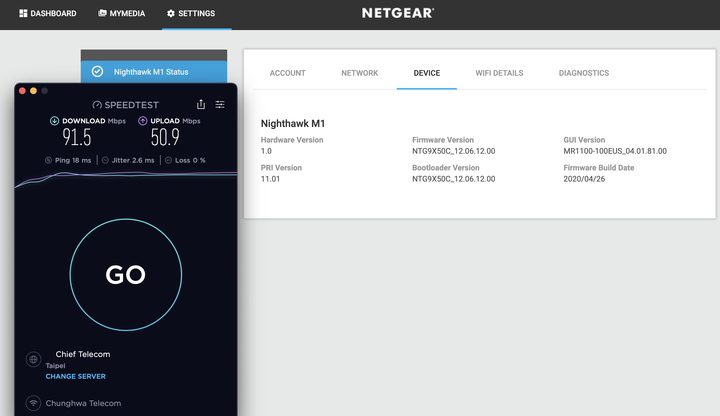
Task: Open Speedtest settings sliders icon
Action: coord(220,105)
